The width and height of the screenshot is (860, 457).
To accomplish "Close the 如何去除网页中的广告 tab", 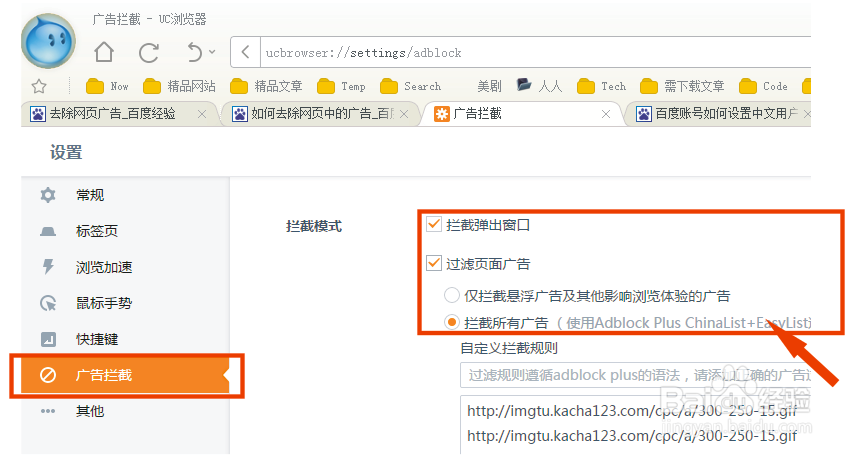I will point(404,114).
